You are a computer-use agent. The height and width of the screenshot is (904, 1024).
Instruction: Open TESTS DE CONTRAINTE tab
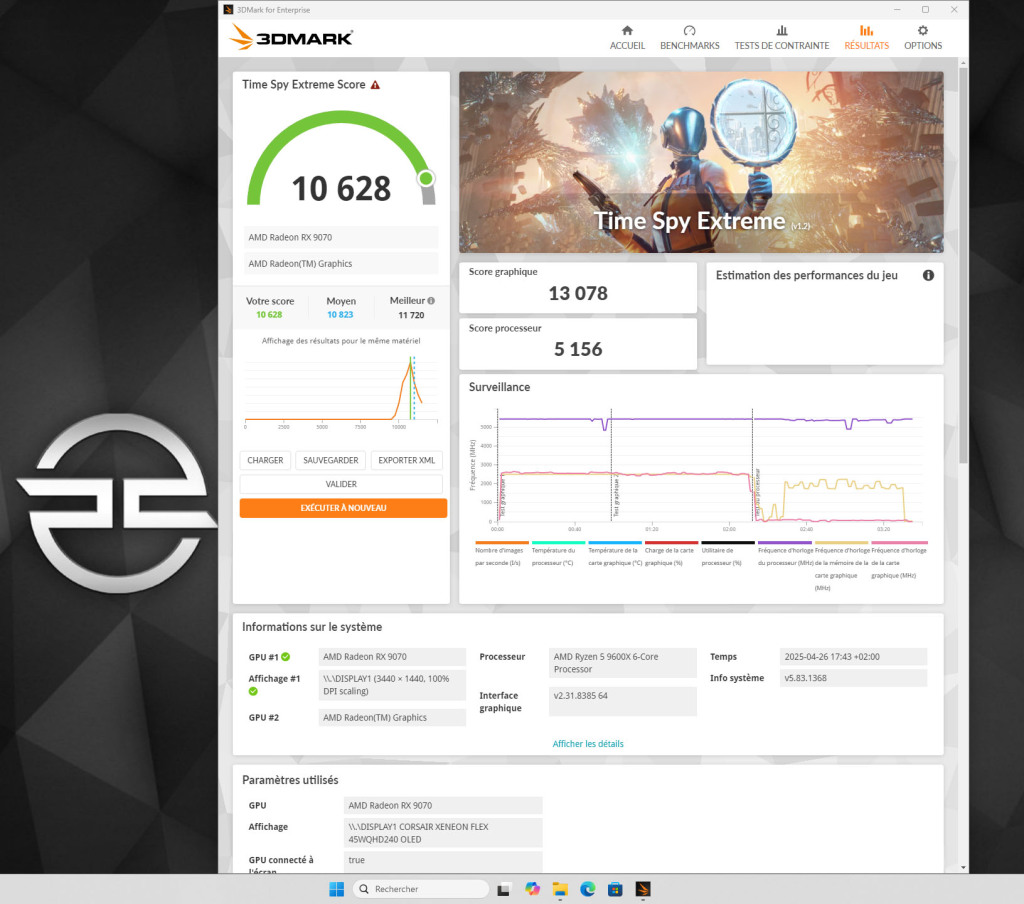point(782,38)
